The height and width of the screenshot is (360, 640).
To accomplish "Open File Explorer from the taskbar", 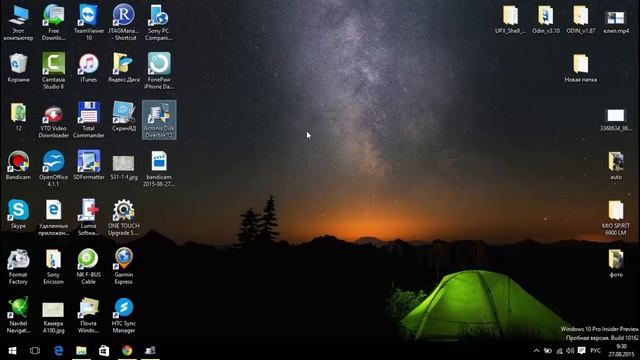I will pyautogui.click(x=81, y=351).
